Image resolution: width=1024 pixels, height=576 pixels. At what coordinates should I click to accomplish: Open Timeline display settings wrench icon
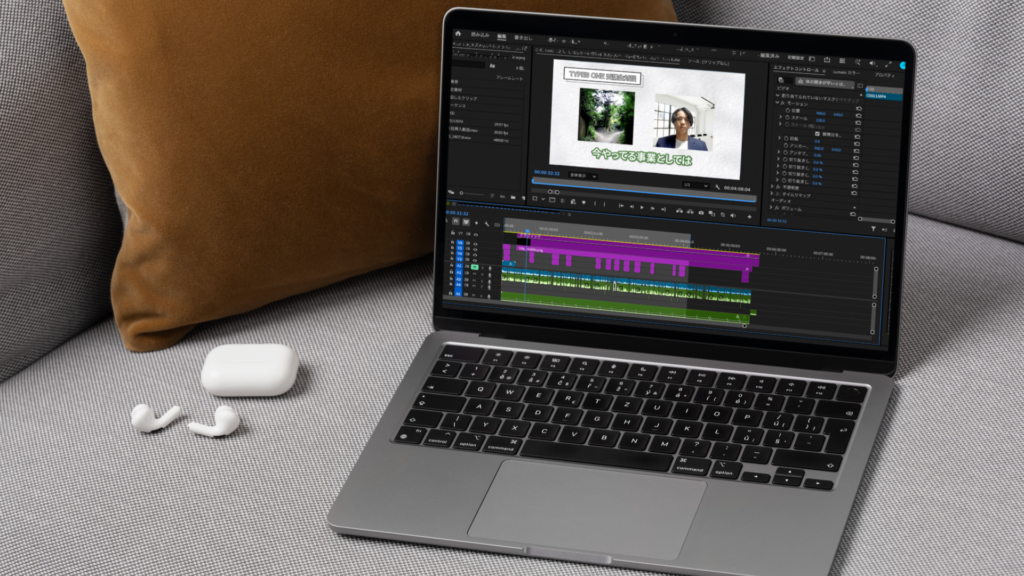[x=487, y=224]
